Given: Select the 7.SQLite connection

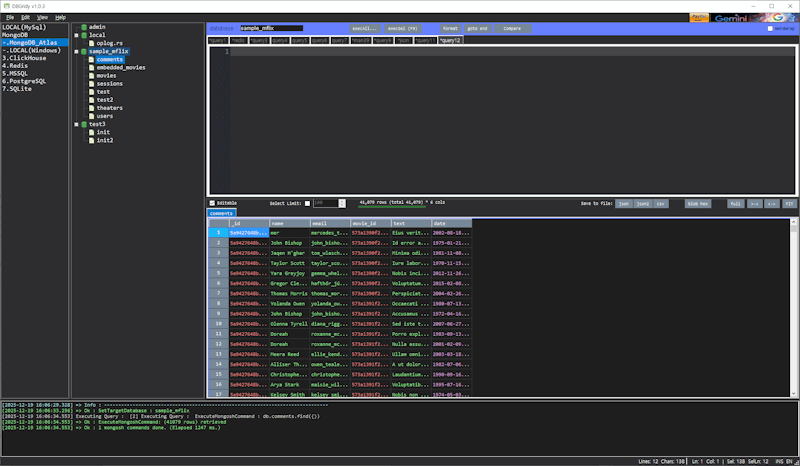Looking at the screenshot, I should point(17,89).
